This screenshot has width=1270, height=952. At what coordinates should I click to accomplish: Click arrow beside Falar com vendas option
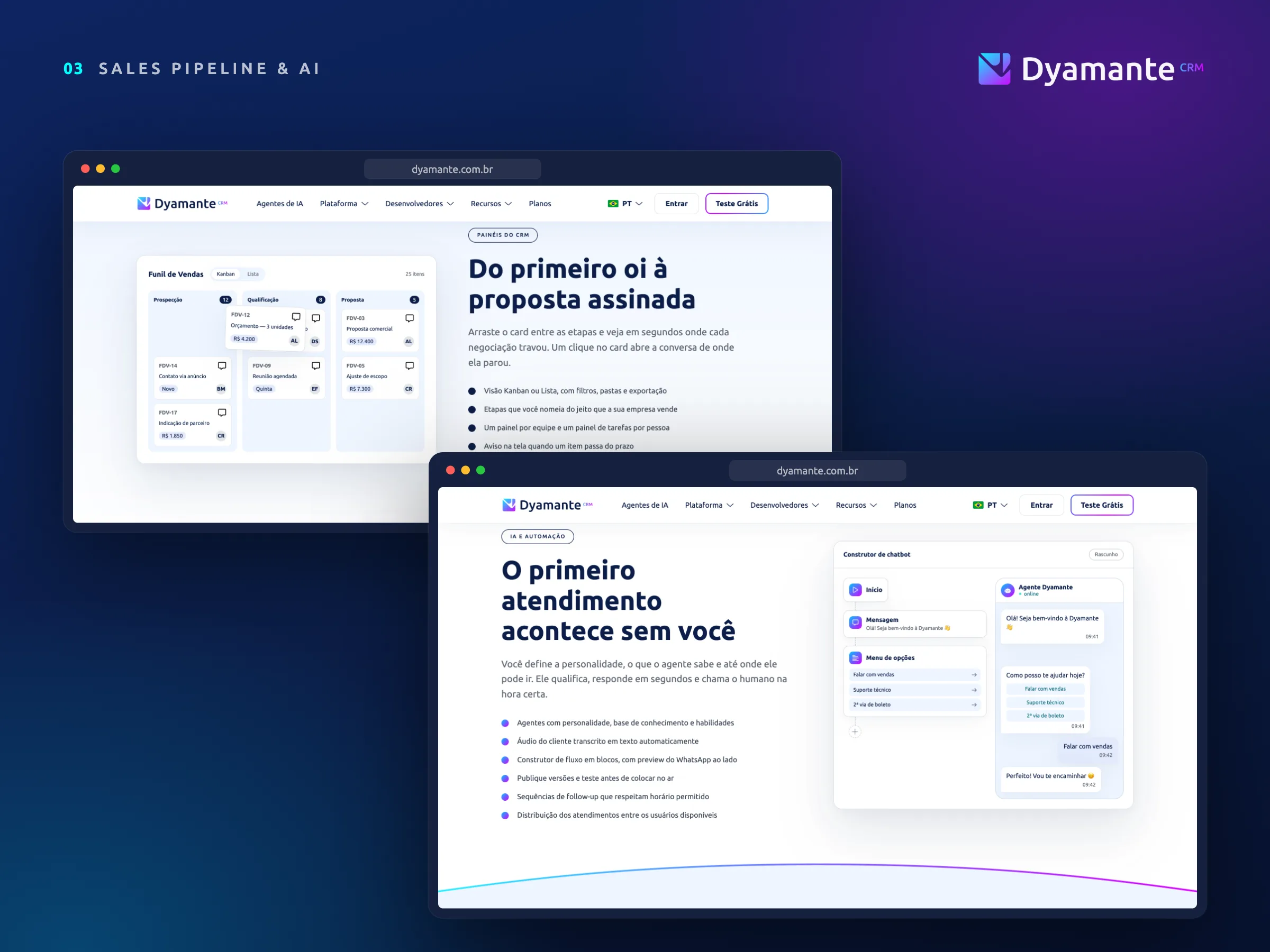tap(974, 675)
